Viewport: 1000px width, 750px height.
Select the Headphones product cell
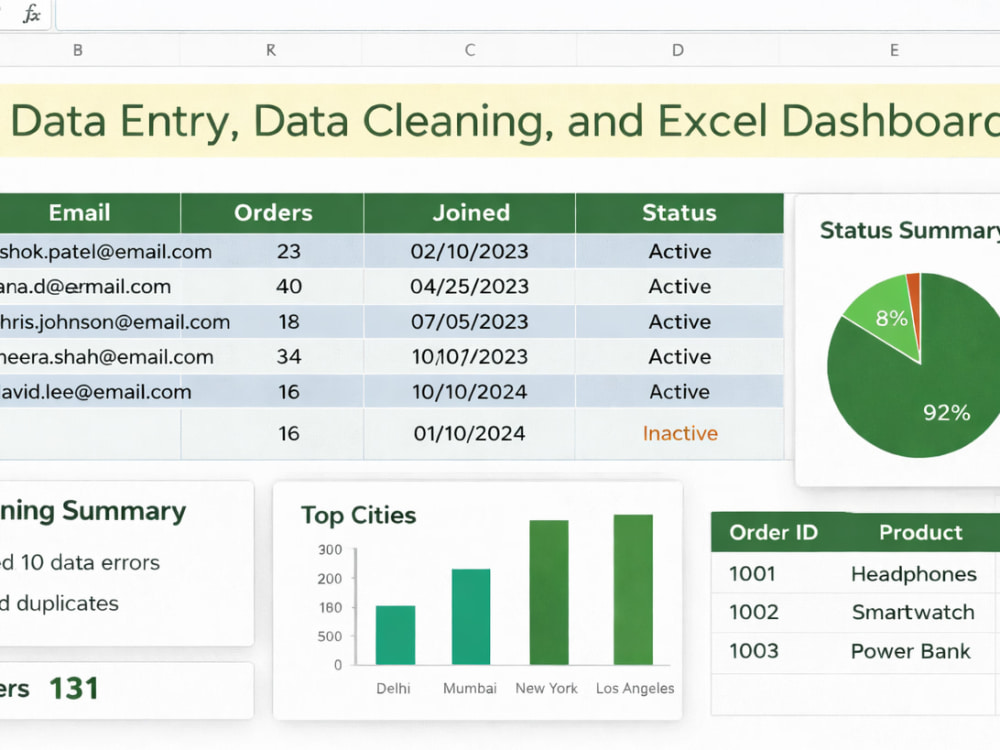pos(914,574)
